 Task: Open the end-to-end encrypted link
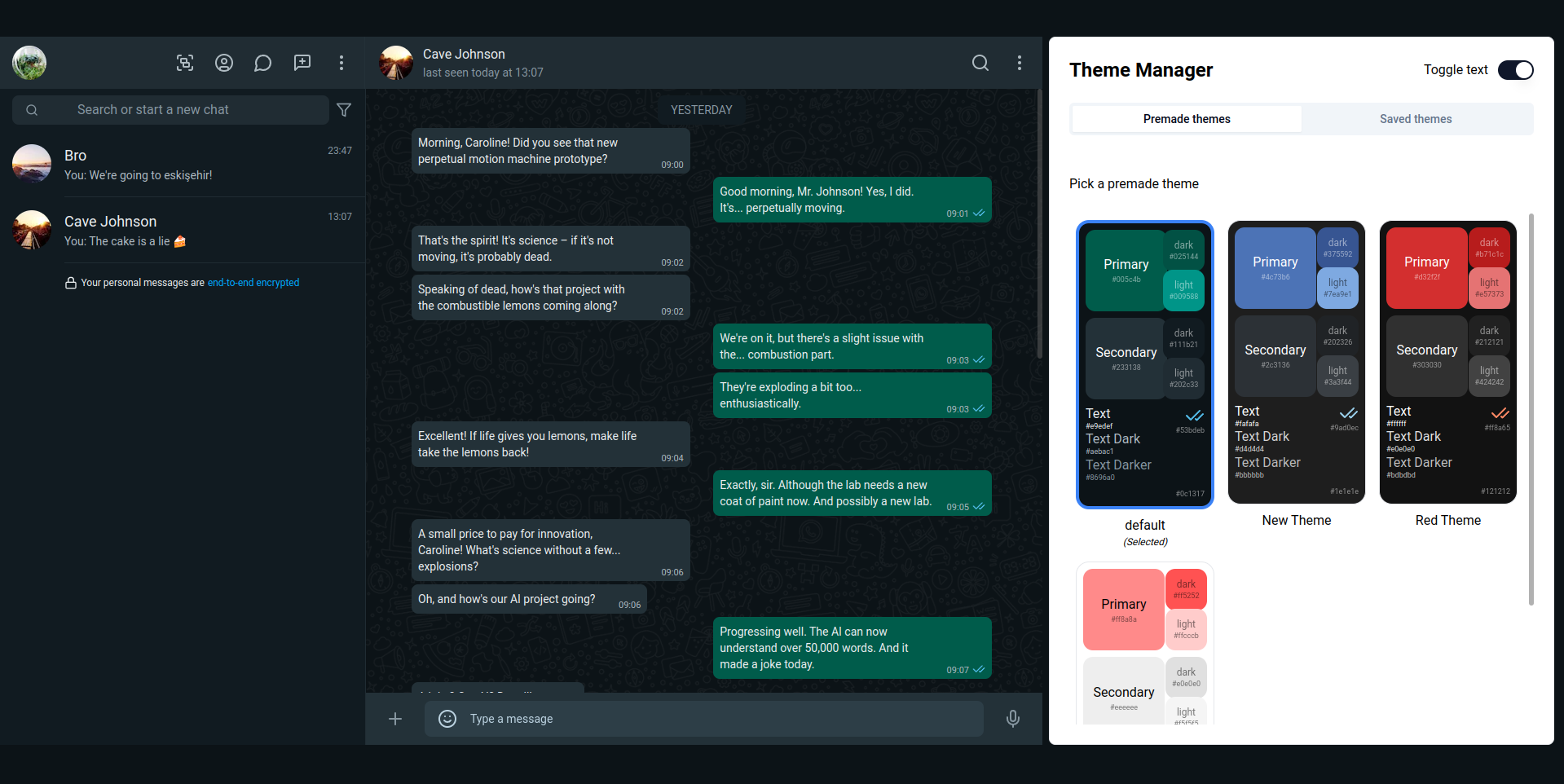coord(253,283)
